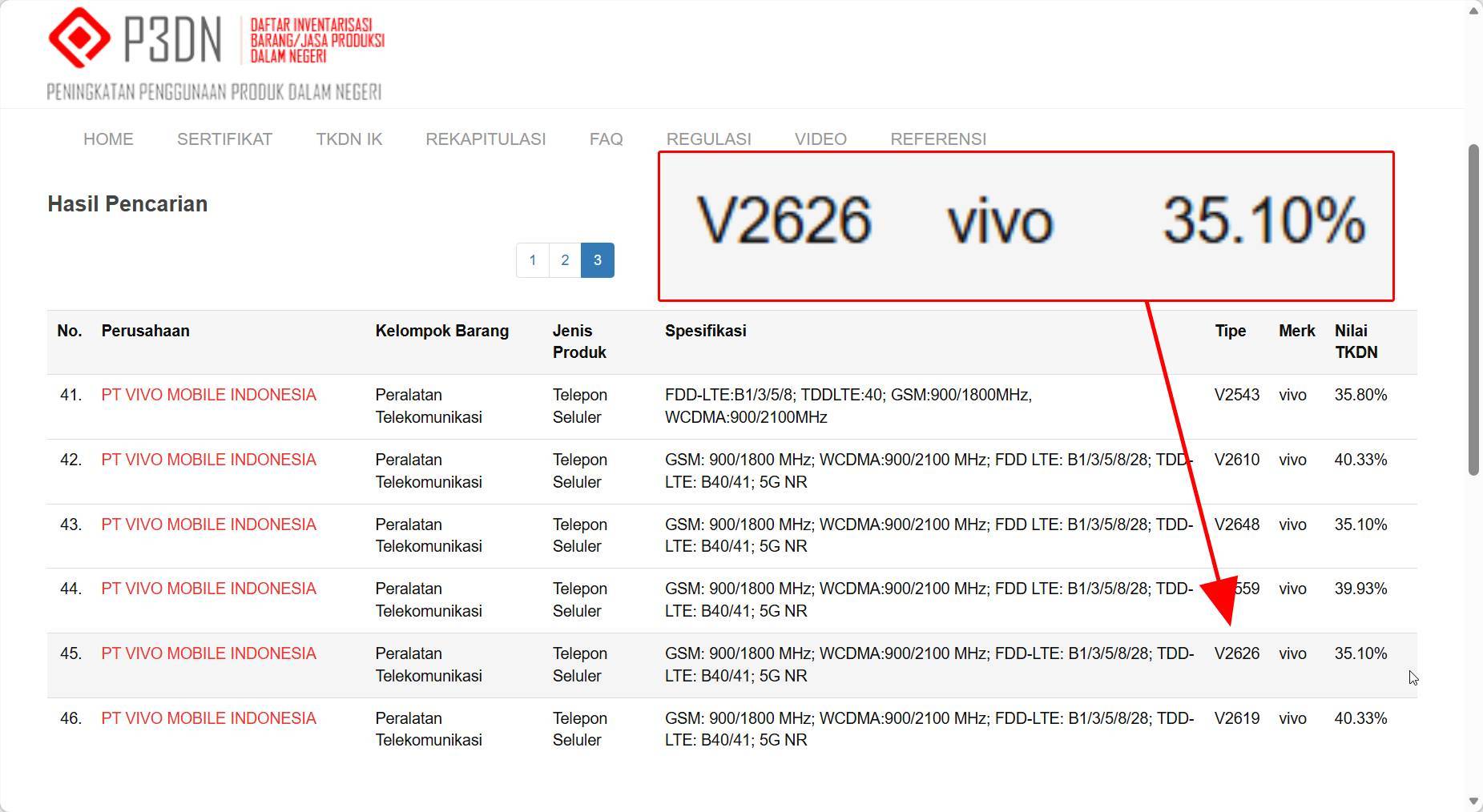Click the 'Kelompok Barang' column header

[441, 331]
